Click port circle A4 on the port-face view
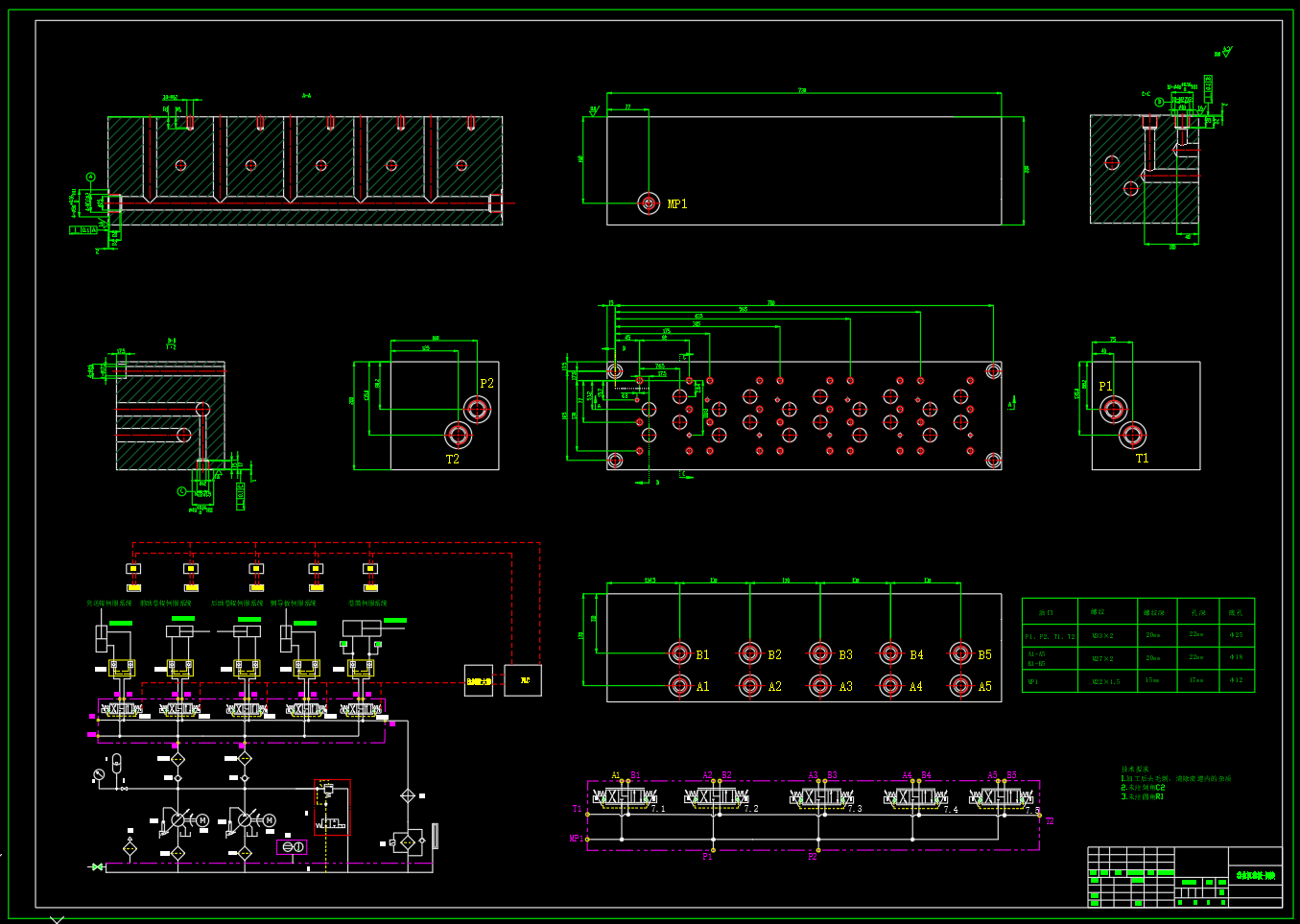This screenshot has width=1300, height=924. click(x=890, y=686)
